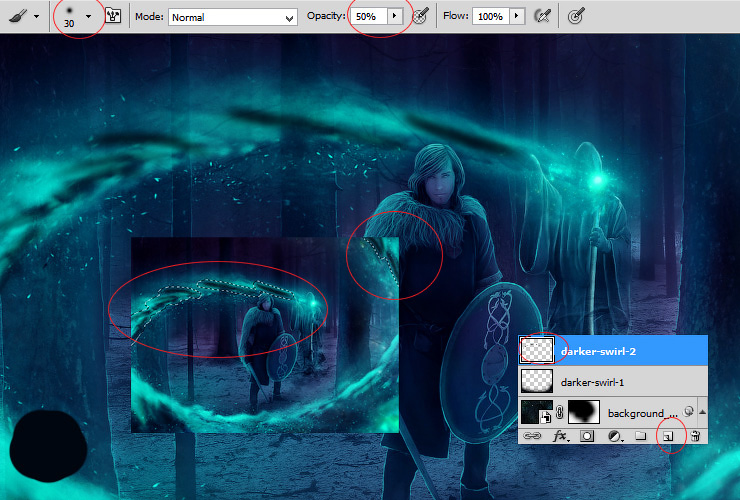740x500 pixels.
Task: Click the smart filters icon on background layer
Action: coord(689,411)
